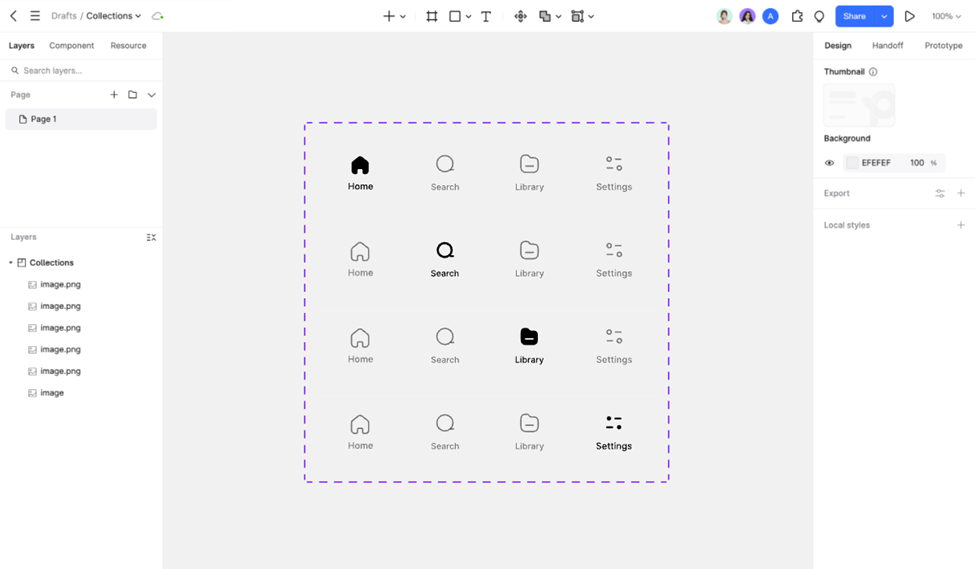
Task: Collapse all layers icon
Action: coord(151,238)
